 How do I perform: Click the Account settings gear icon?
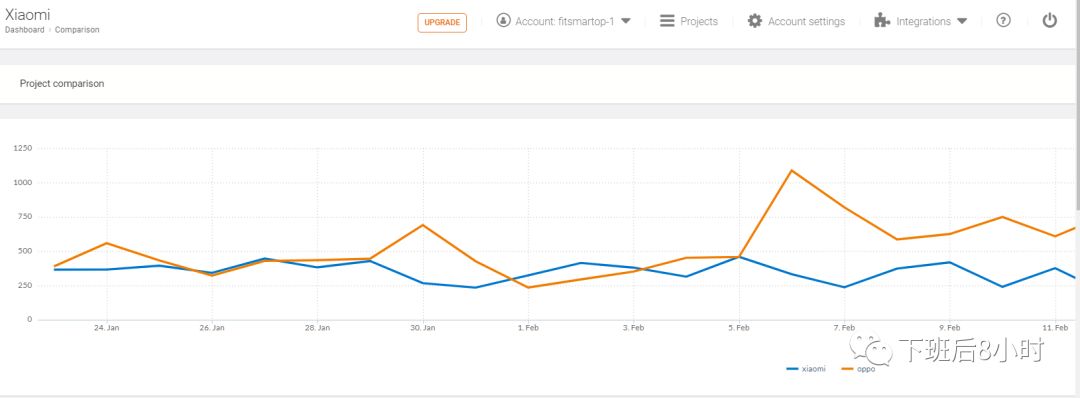tap(755, 21)
